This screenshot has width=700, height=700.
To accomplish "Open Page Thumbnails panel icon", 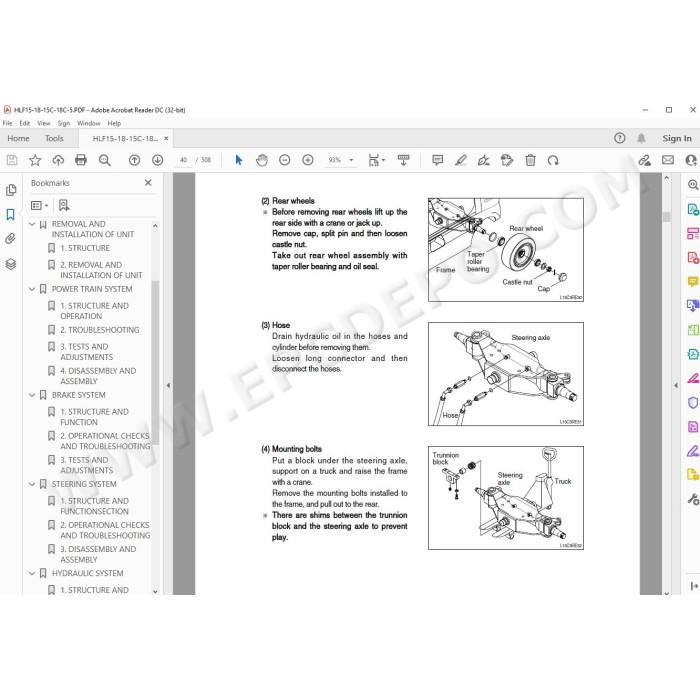I will point(11,190).
